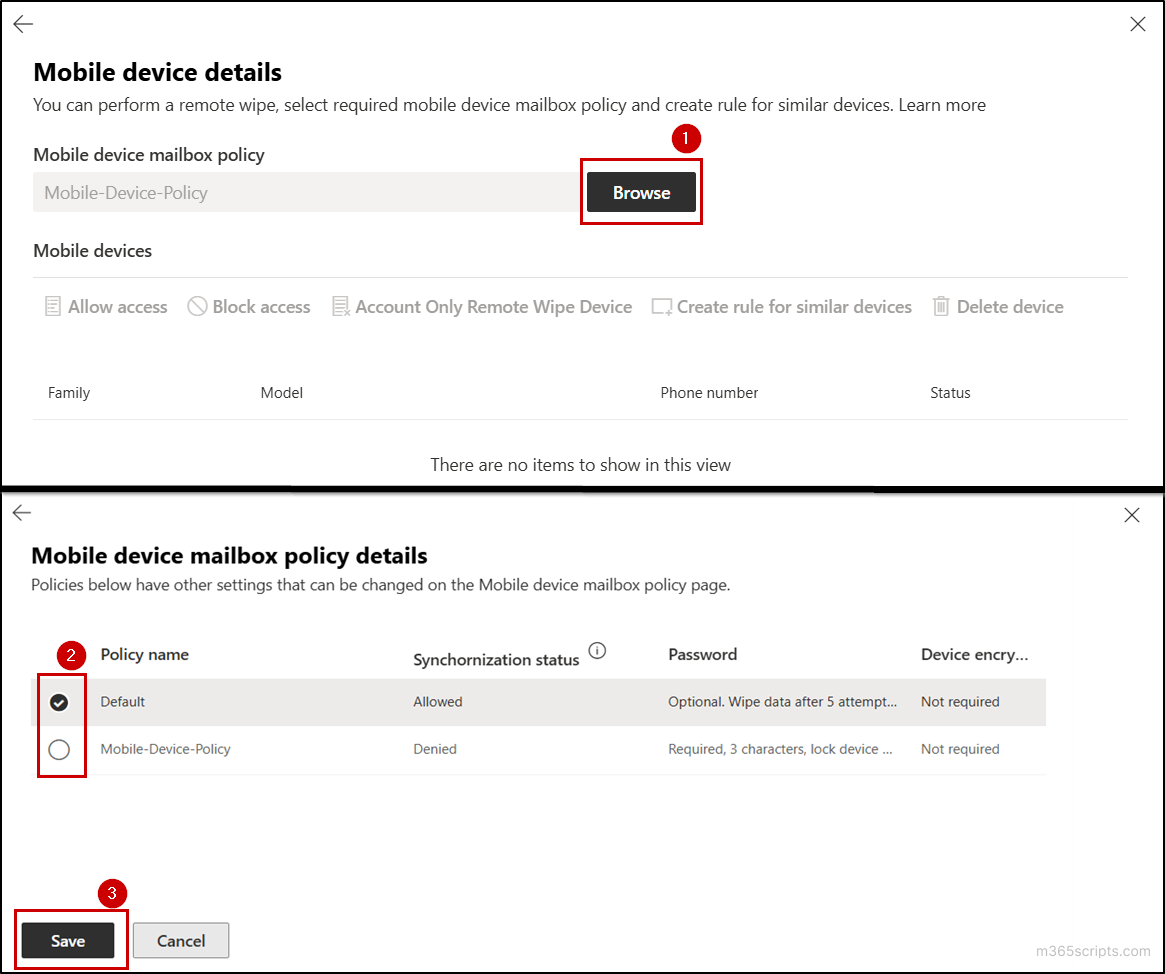
Task: Click the Mobile-Device-Policy input field
Action: click(x=300, y=192)
